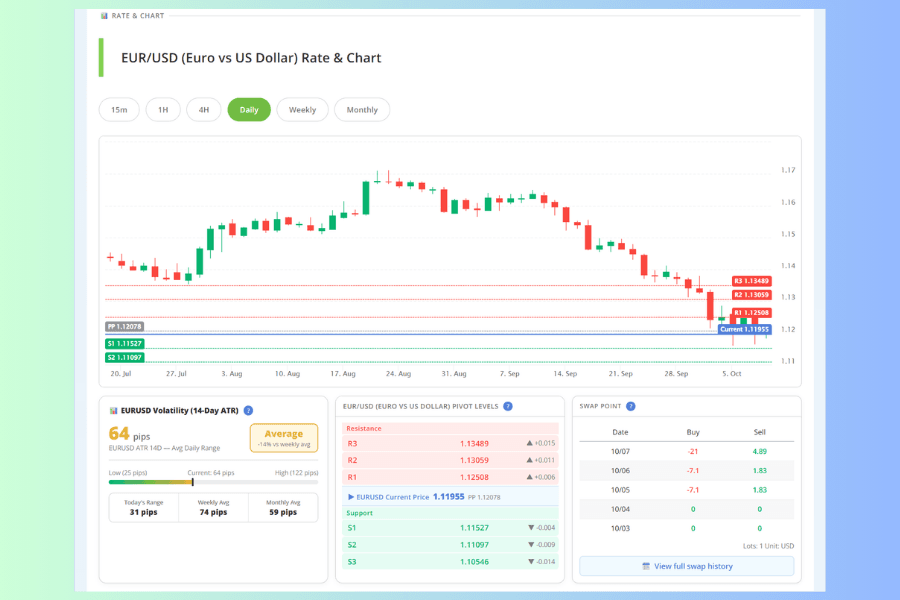Click bar chart icon beside EURUSD Volatility
The height and width of the screenshot is (600, 900).
[114, 411]
